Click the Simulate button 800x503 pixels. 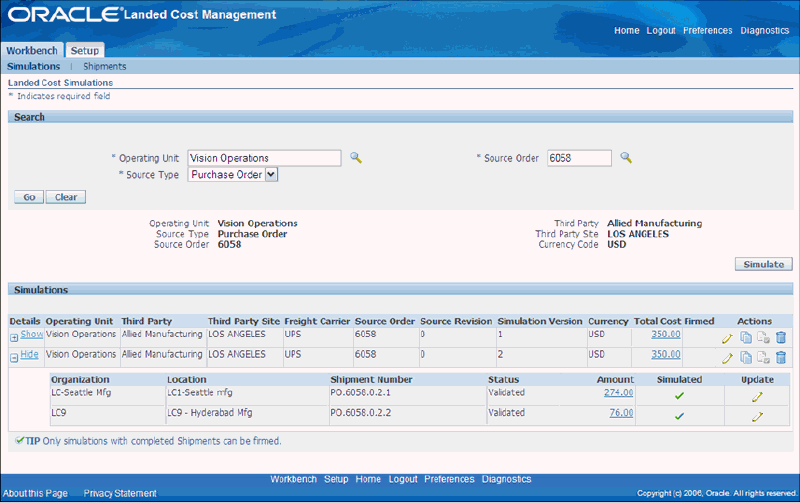click(763, 264)
